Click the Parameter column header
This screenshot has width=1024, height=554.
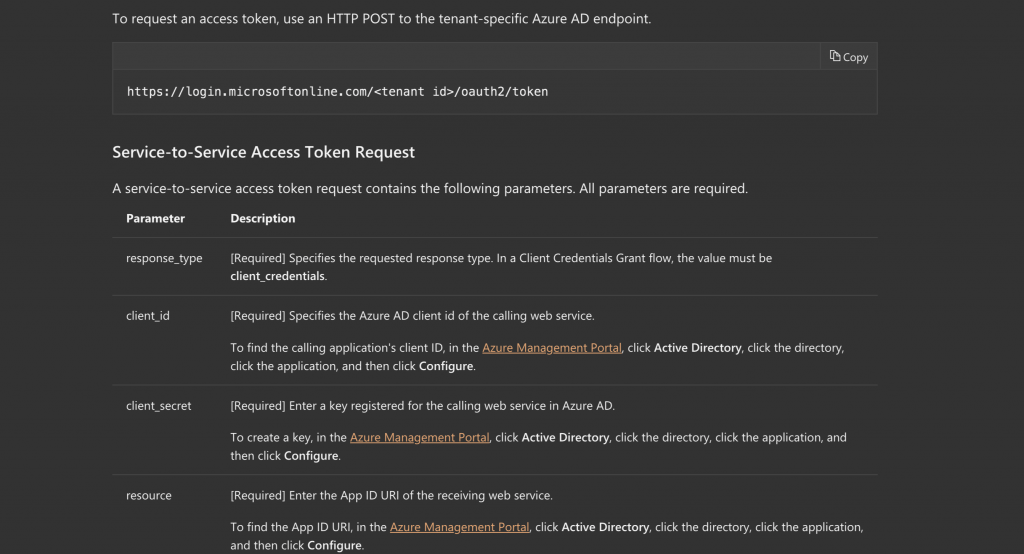coord(155,218)
